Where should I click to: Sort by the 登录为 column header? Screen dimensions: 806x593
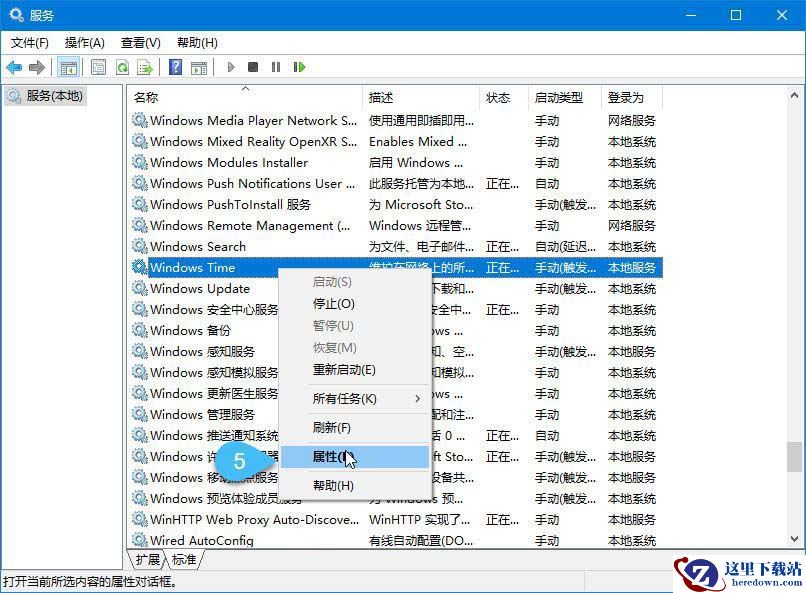[x=632, y=98]
